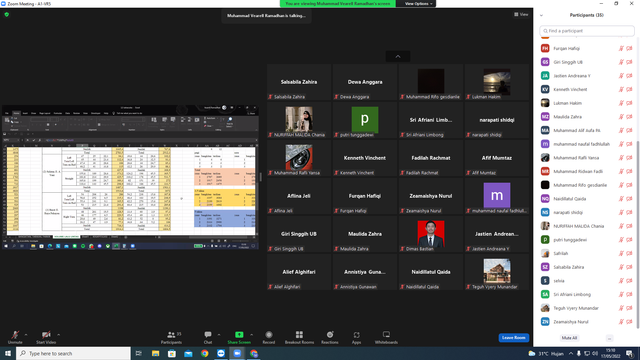The height and width of the screenshot is (360, 640).
Task: Click the microphone icon for Maulida Zahra in the participant list
Action: point(621,117)
